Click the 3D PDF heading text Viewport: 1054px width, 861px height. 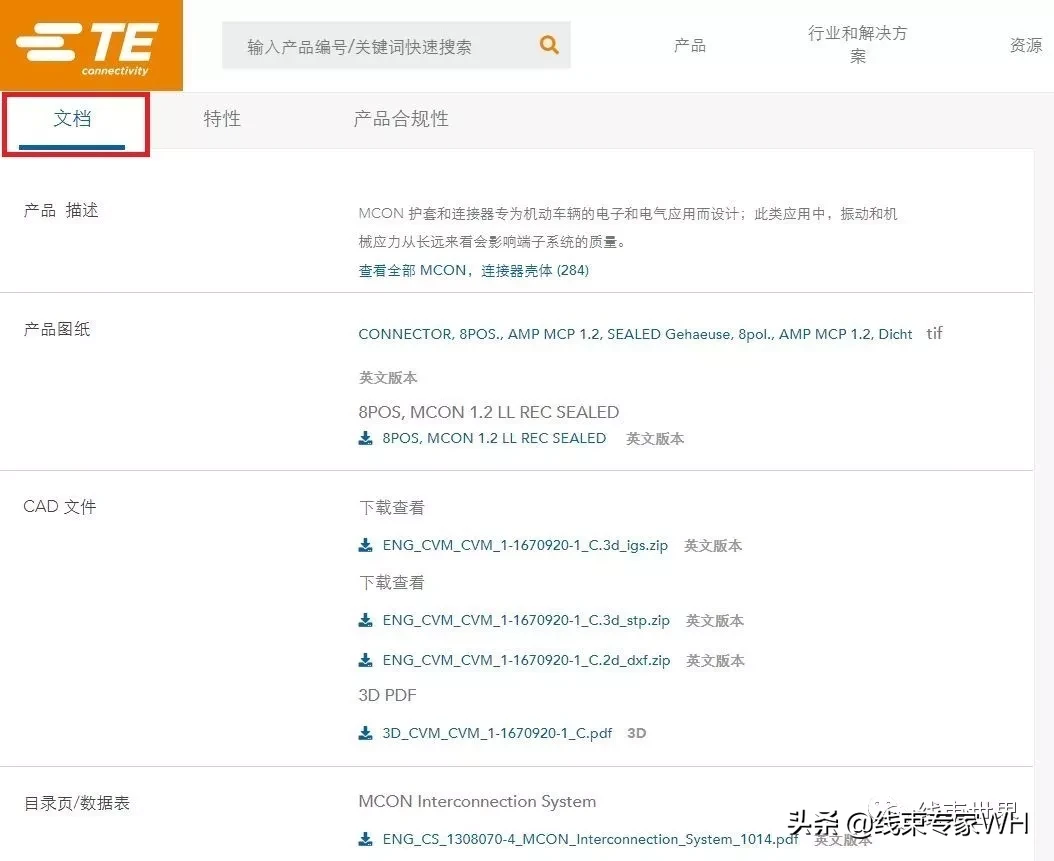pyautogui.click(x=387, y=695)
